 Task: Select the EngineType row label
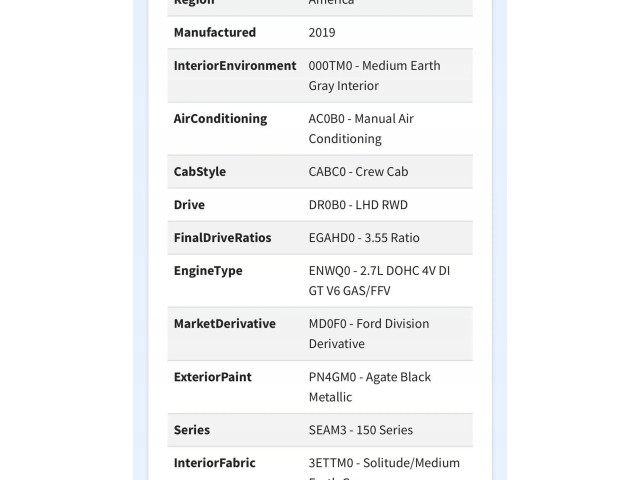pyautogui.click(x=208, y=271)
